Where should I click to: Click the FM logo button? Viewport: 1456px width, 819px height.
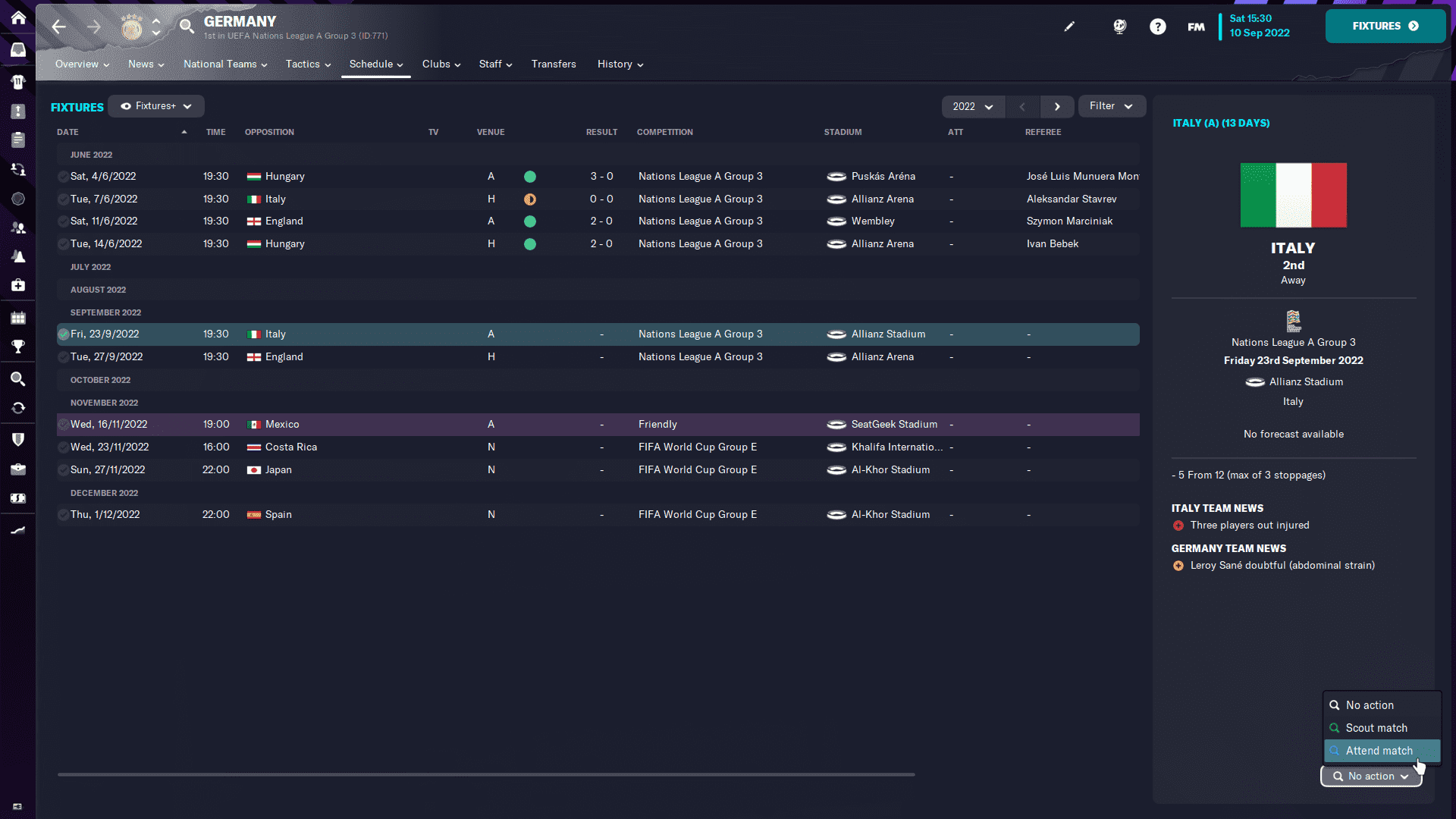pyautogui.click(x=1196, y=27)
